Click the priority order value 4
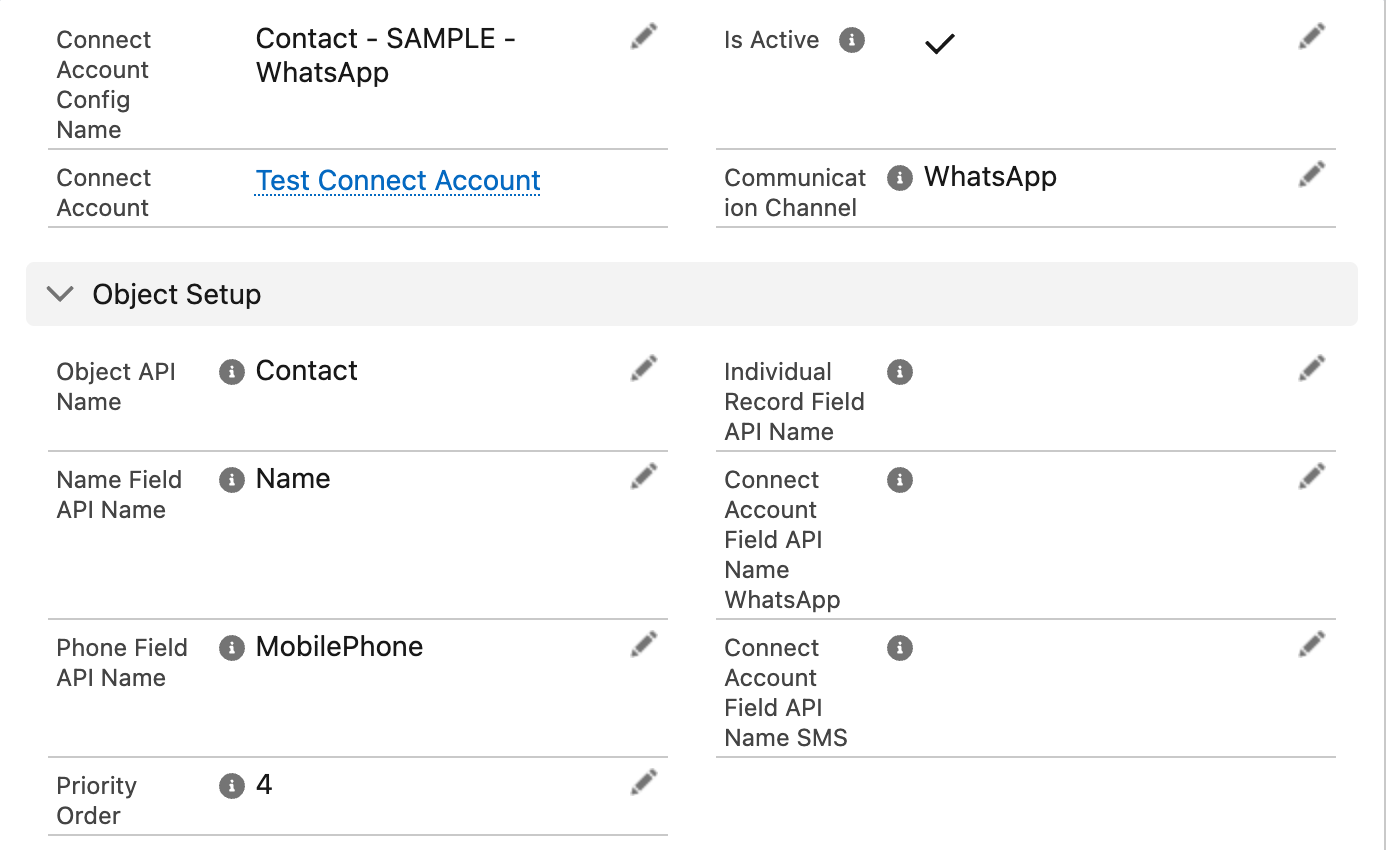Screen dimensions: 1386x850 (264, 785)
